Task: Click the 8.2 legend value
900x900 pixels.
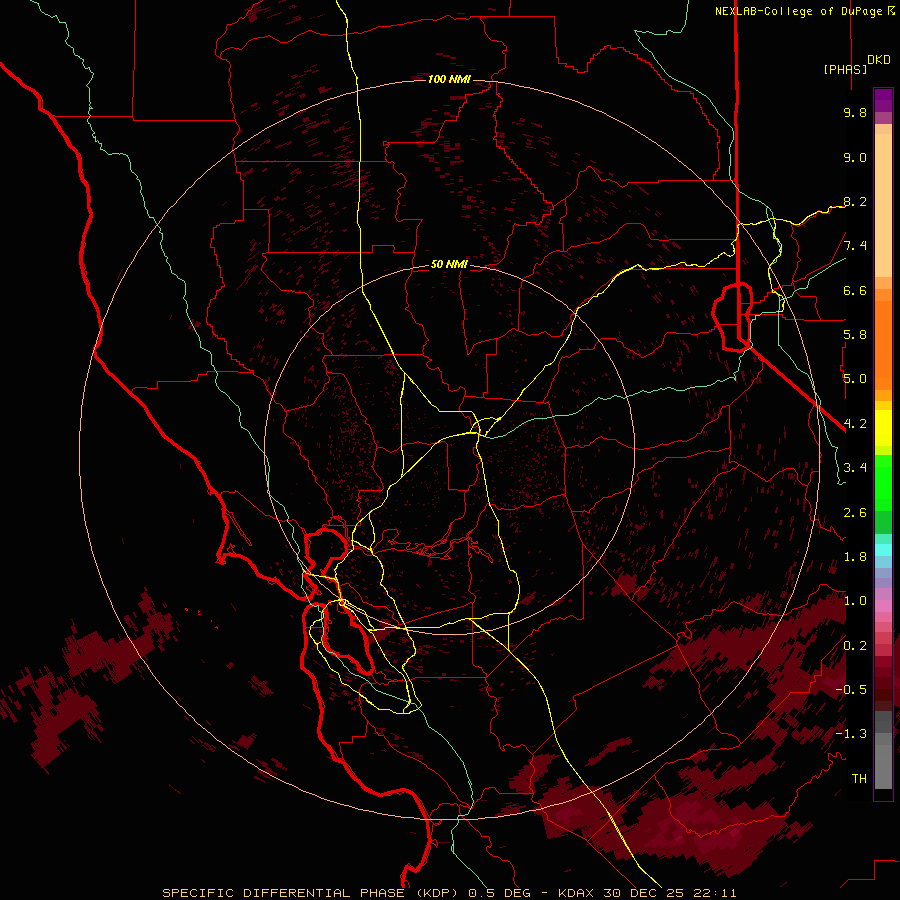Action: pos(855,201)
